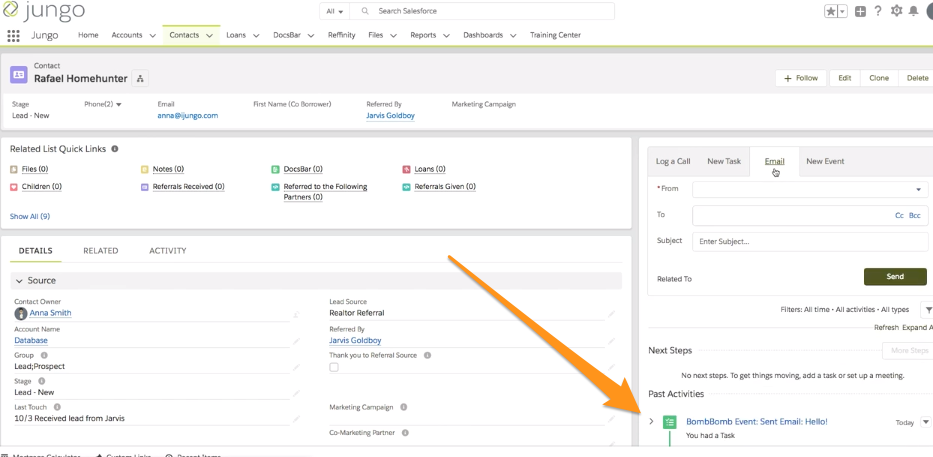Click the info icon beside Stage field
The image size is (933, 457).
(x=41, y=381)
